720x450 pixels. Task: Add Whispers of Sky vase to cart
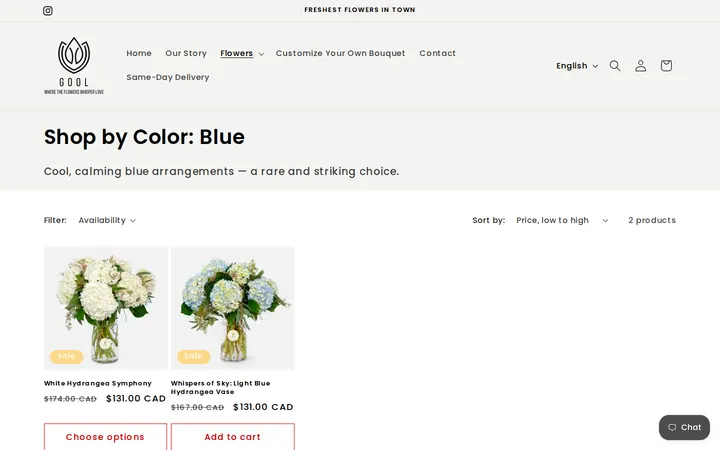pos(233,437)
